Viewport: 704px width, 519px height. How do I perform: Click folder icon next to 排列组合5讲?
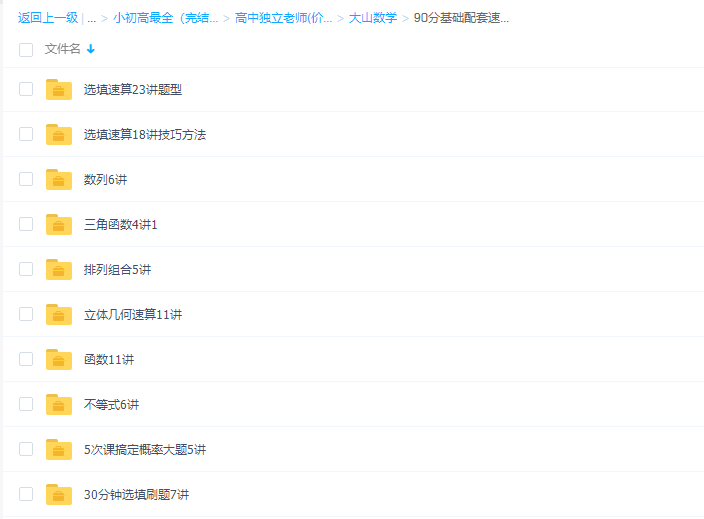coord(59,270)
